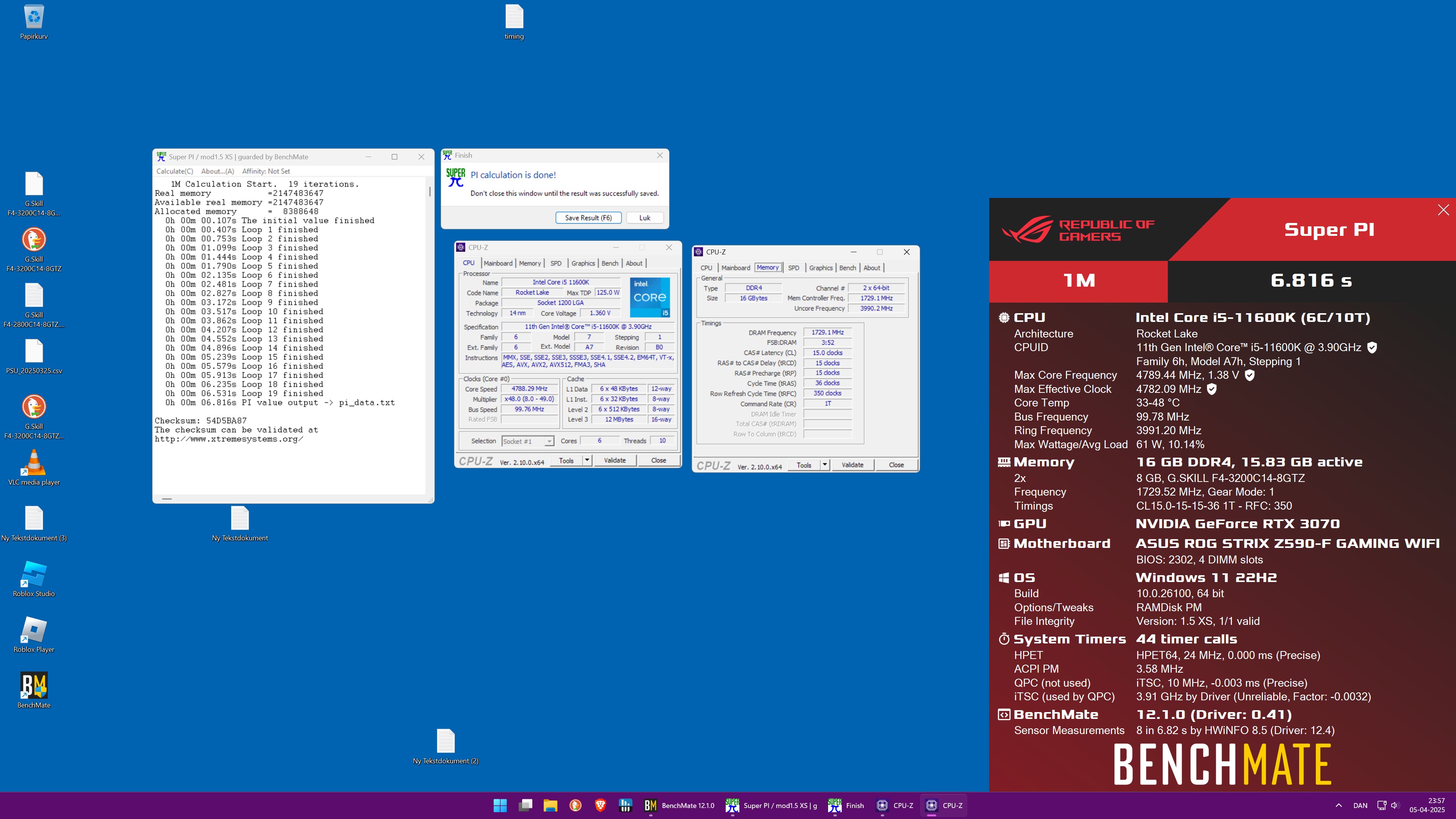Viewport: 1456px width, 819px height.
Task: Open Memory tab in CPU-Z CPU window
Action: (x=530, y=263)
